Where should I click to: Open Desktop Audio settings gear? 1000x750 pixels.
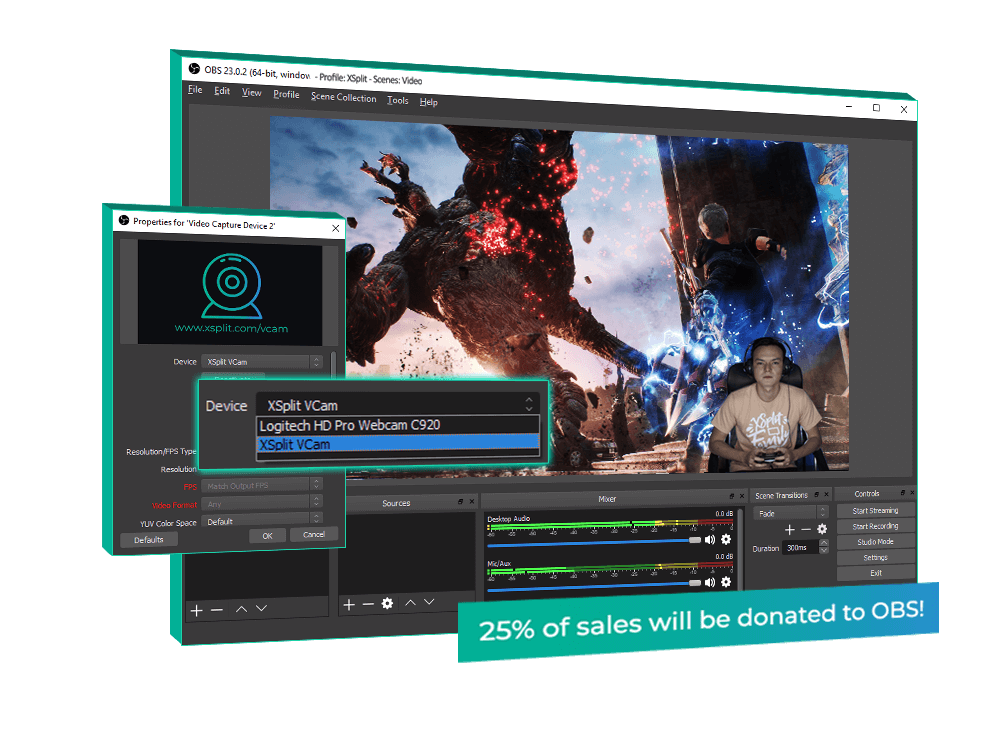726,540
